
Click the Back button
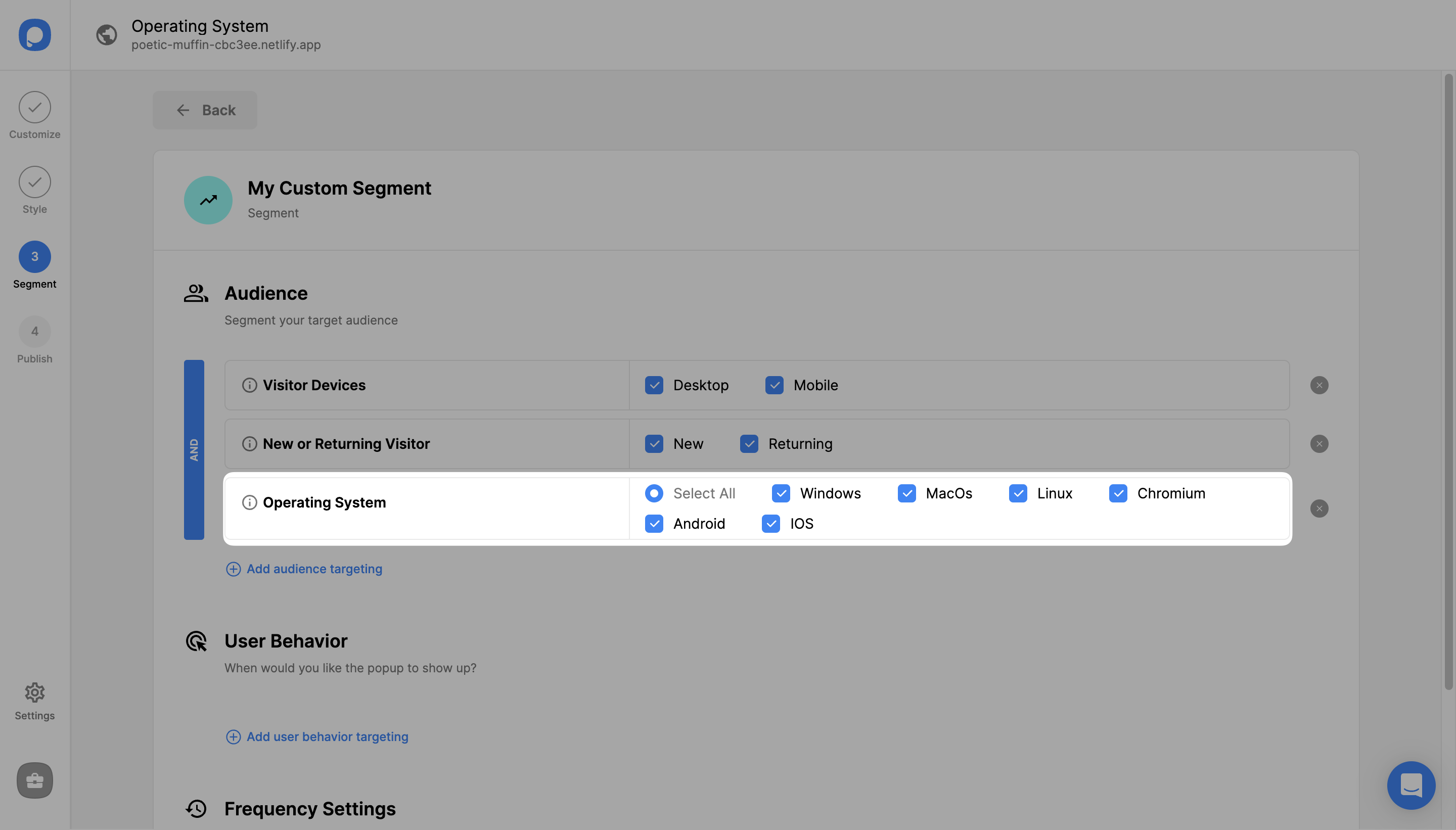tap(205, 110)
